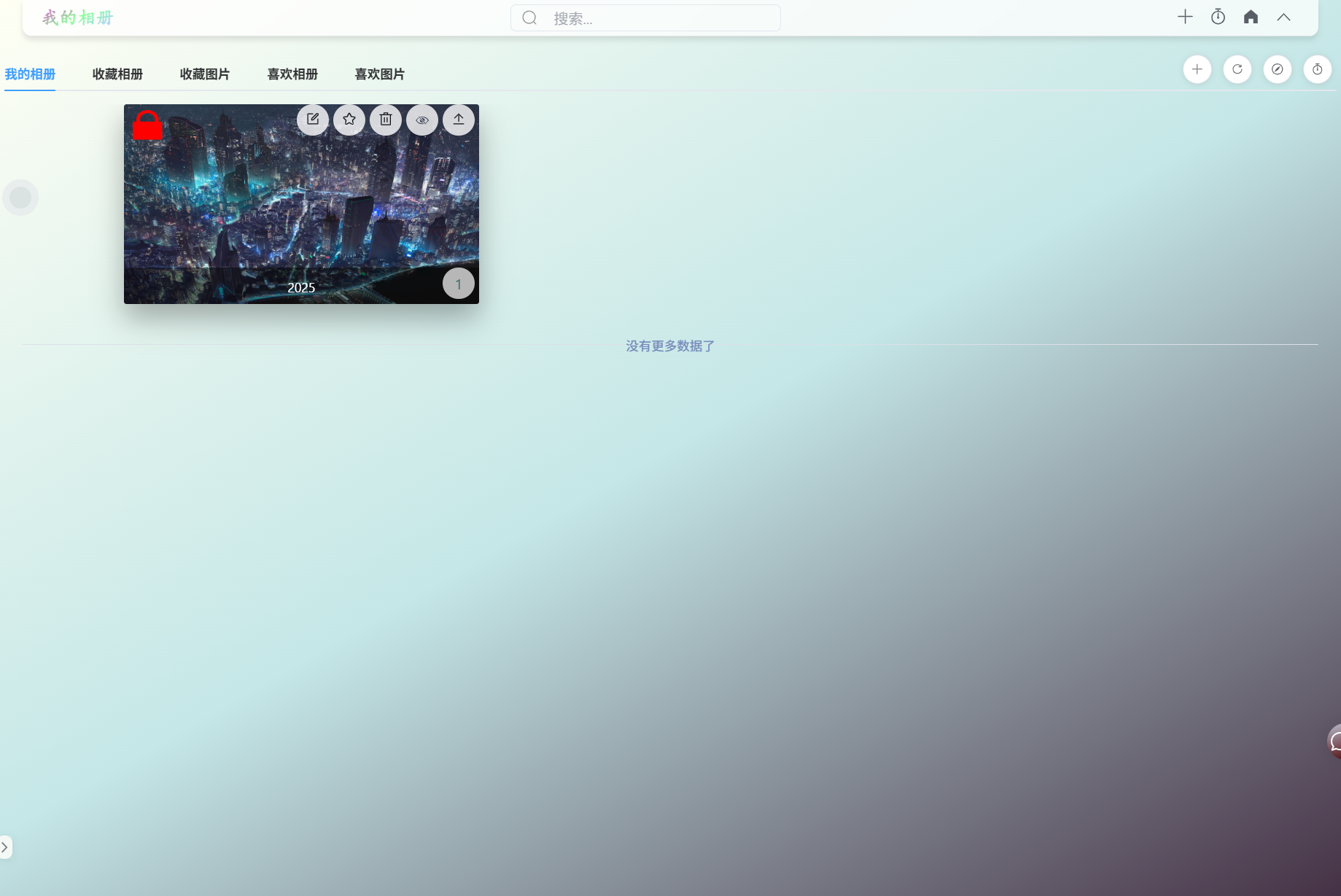
Task: Open the 我的相册 tab
Action: (30, 74)
